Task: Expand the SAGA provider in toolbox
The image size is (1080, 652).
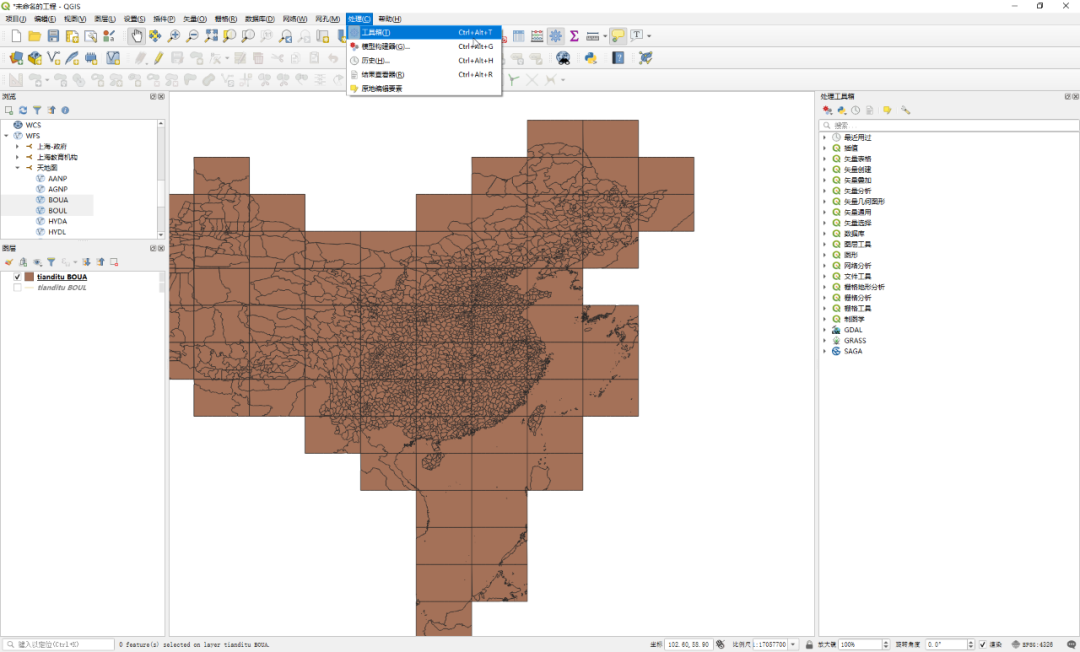Action: [x=824, y=351]
